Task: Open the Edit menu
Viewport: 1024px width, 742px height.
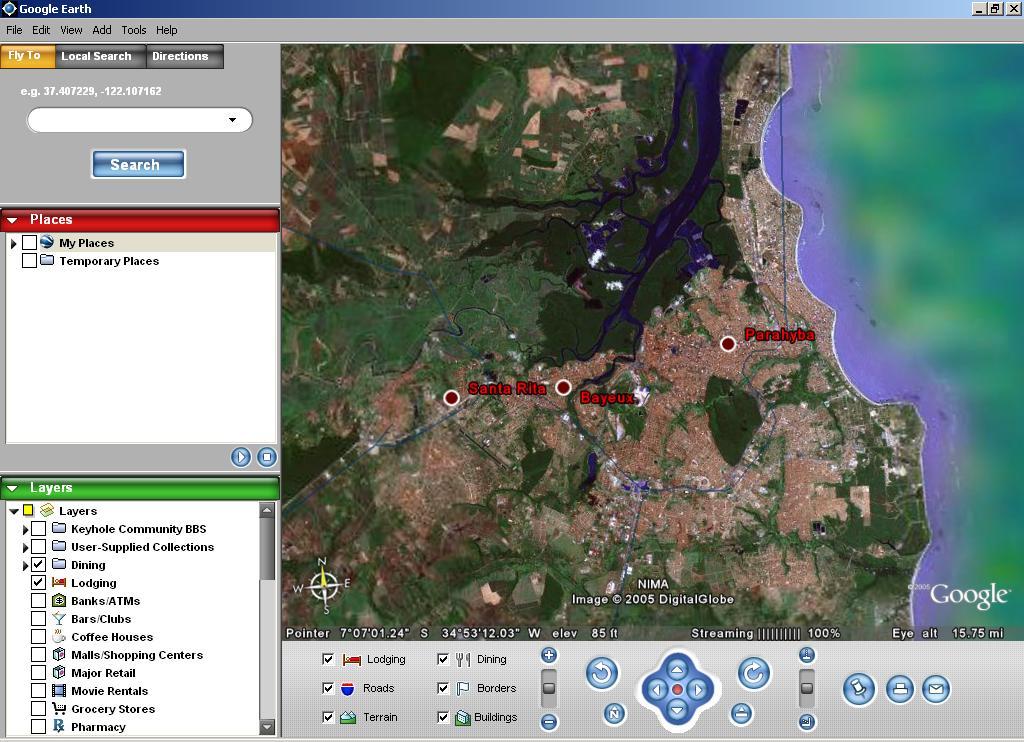Action: (41, 30)
